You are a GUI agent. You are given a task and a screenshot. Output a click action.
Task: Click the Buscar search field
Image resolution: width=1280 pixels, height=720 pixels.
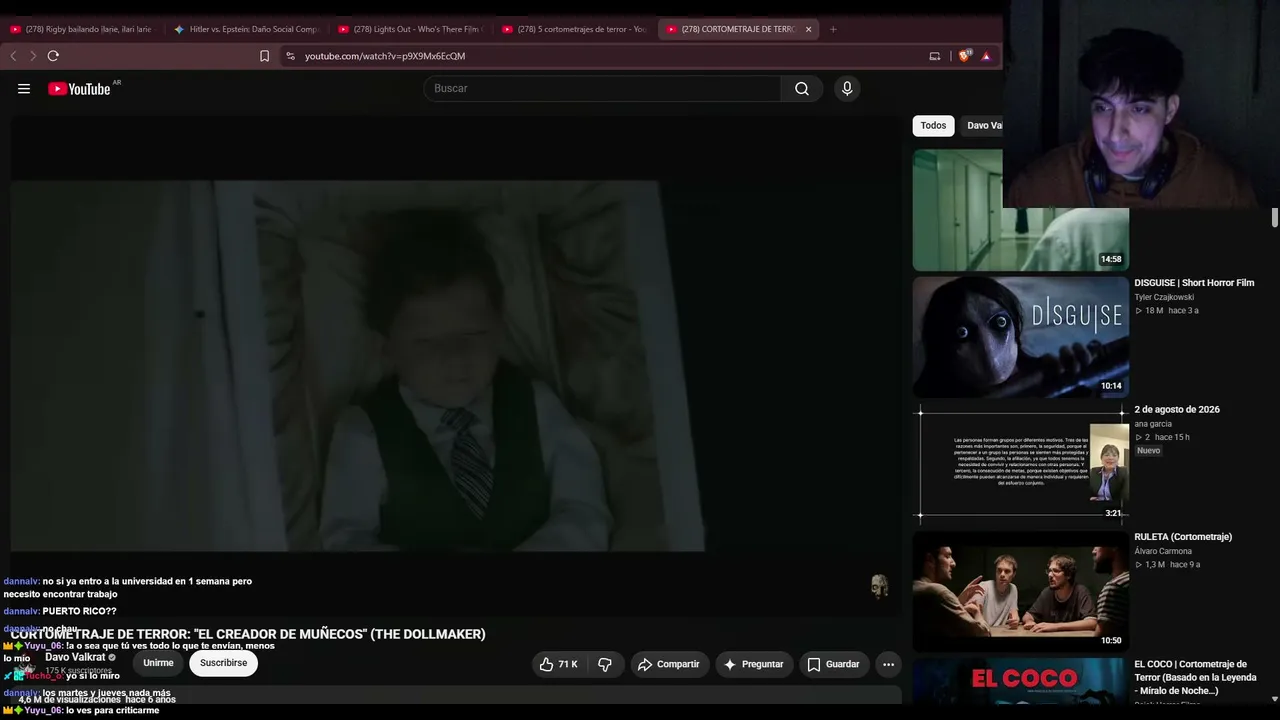(602, 89)
